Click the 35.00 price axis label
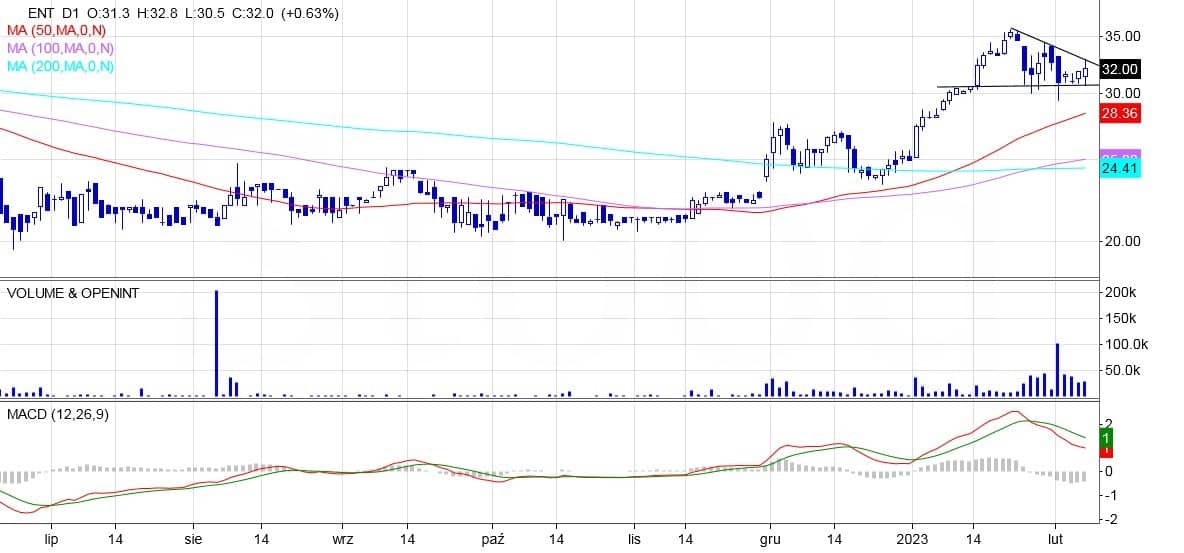The height and width of the screenshot is (553, 1184). point(1121,36)
